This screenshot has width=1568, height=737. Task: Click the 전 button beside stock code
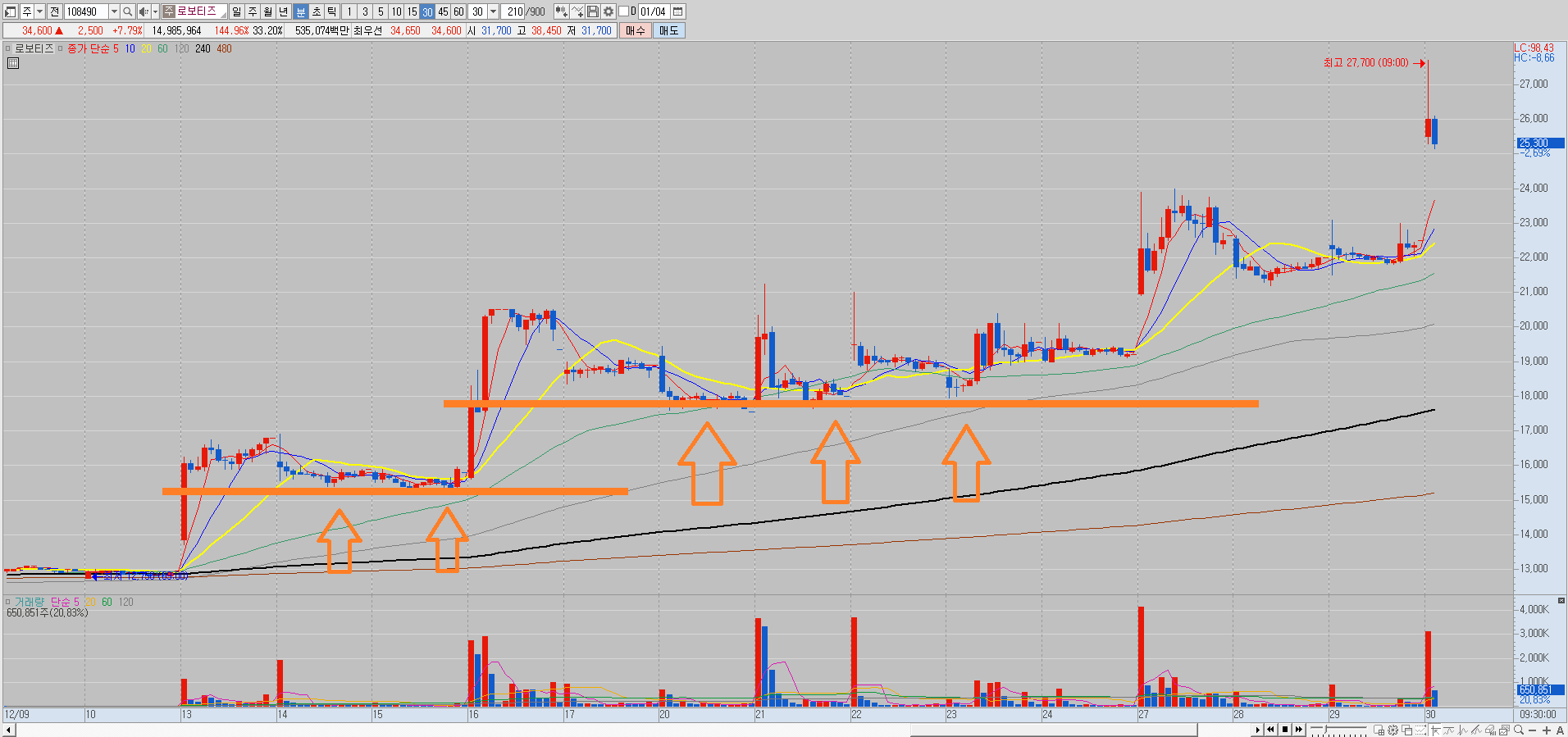(54, 11)
